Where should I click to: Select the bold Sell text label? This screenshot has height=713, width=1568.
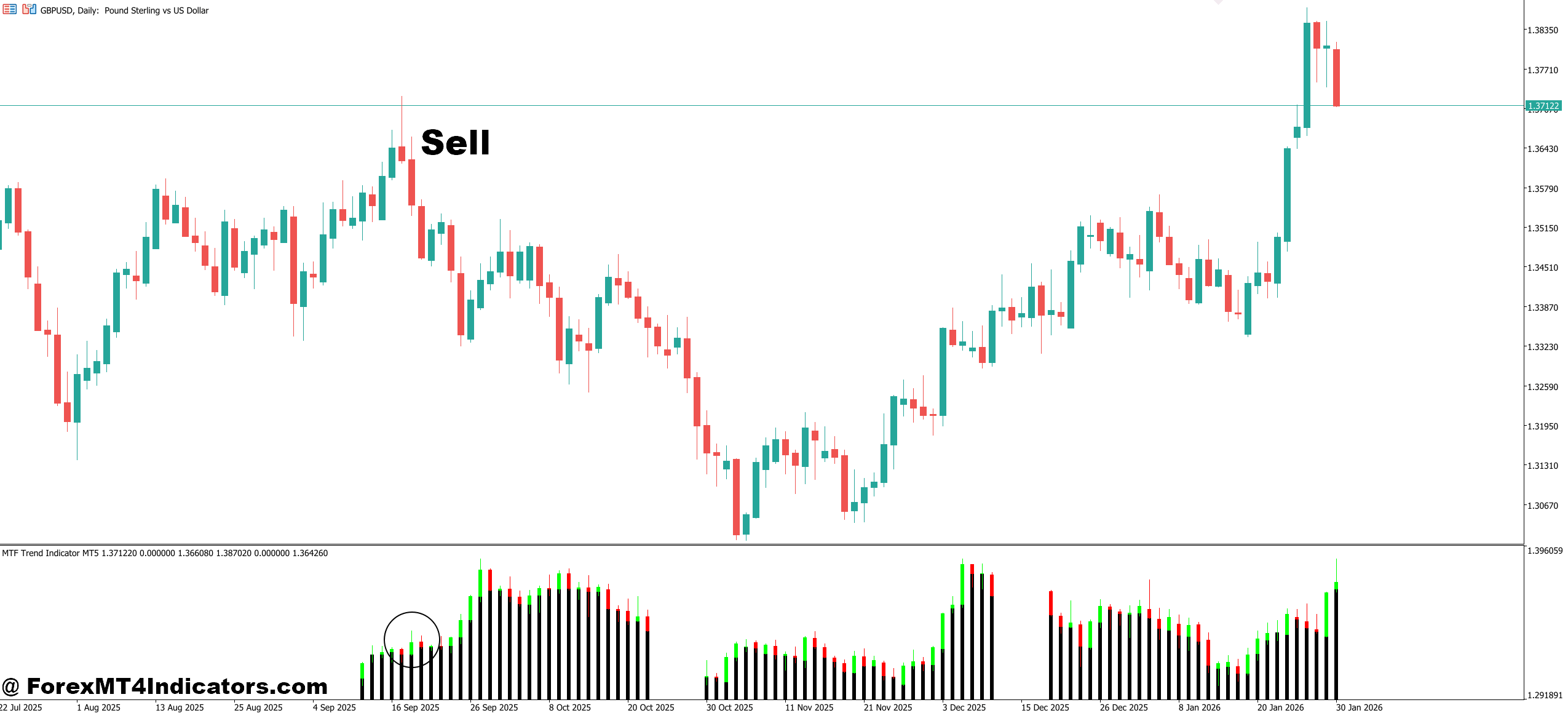click(x=455, y=143)
